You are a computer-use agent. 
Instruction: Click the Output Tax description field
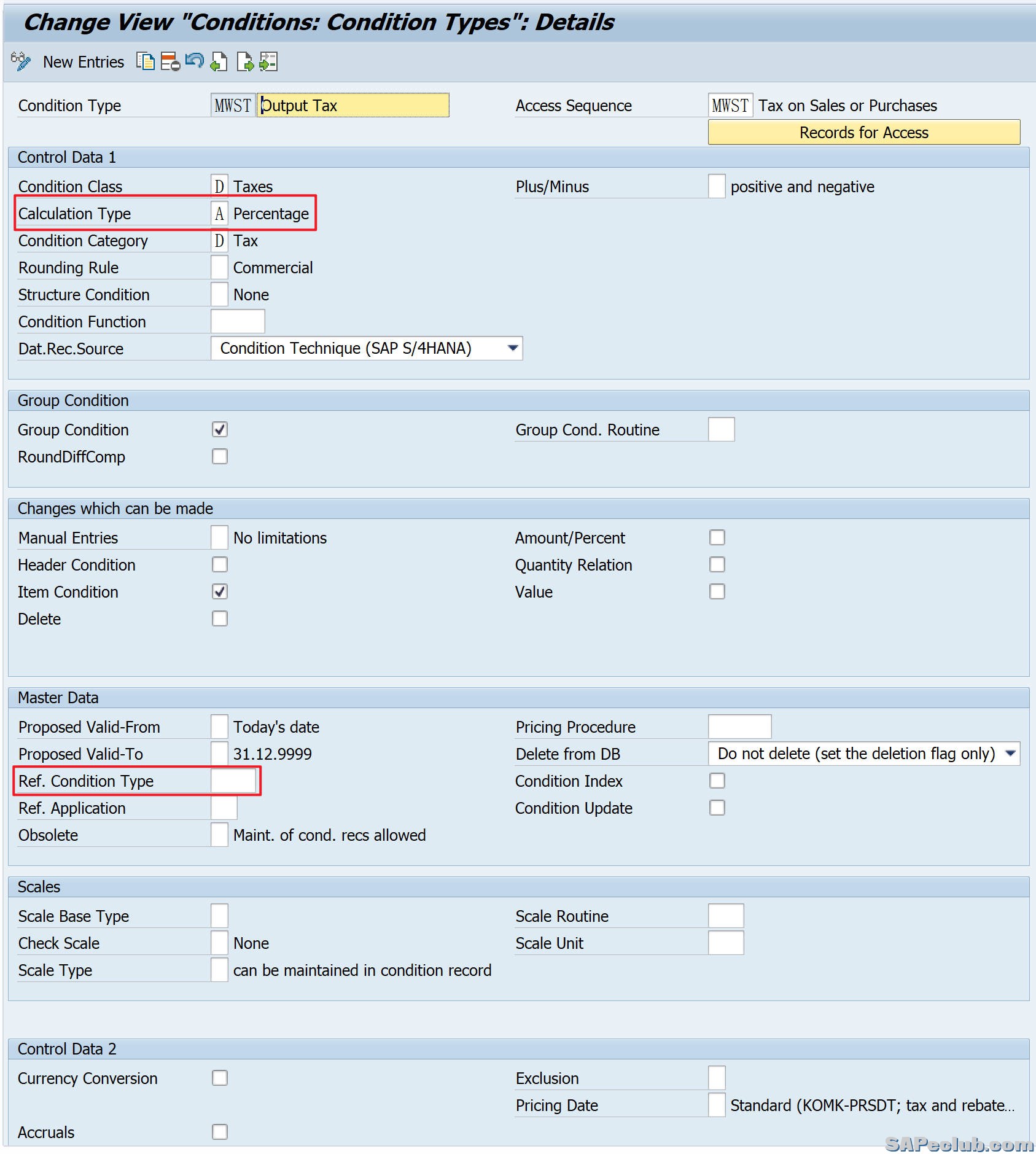(x=353, y=105)
